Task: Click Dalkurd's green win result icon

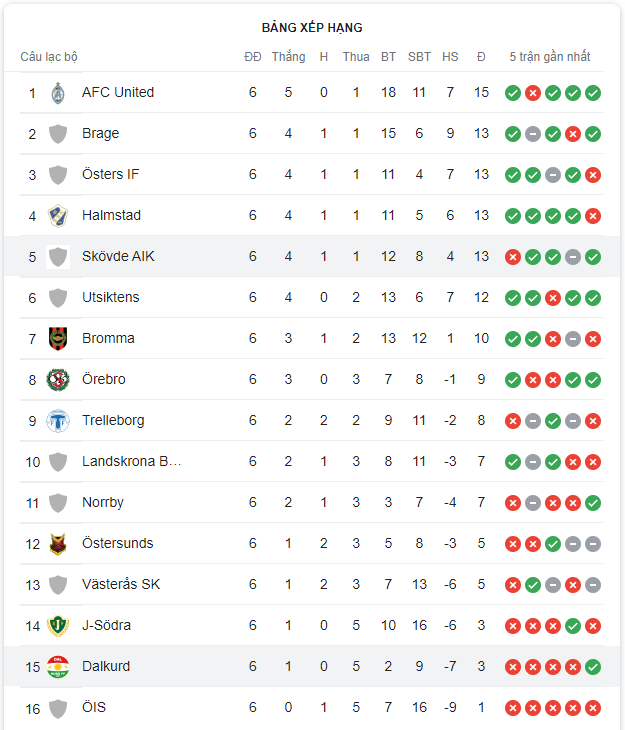Action: coord(593,667)
